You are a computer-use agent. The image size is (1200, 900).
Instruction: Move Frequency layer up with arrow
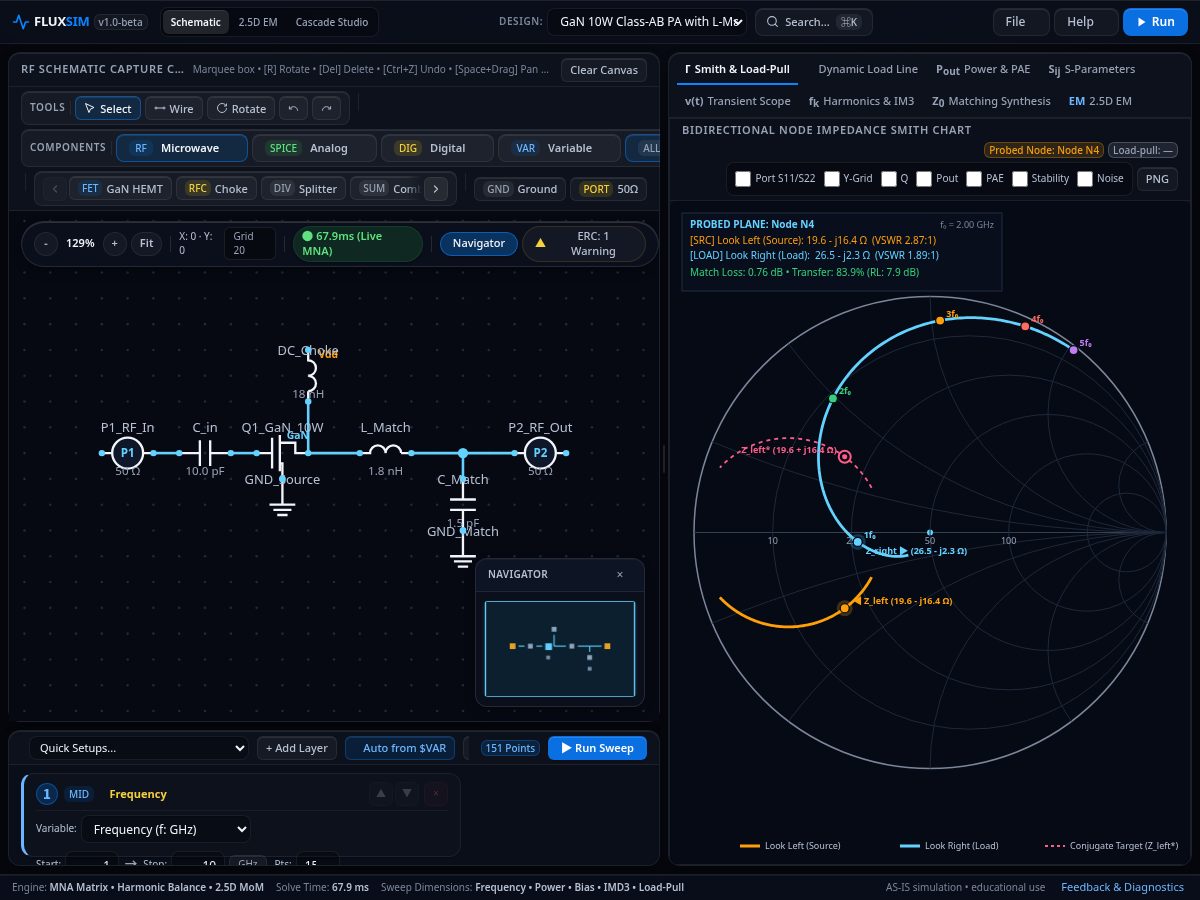380,794
